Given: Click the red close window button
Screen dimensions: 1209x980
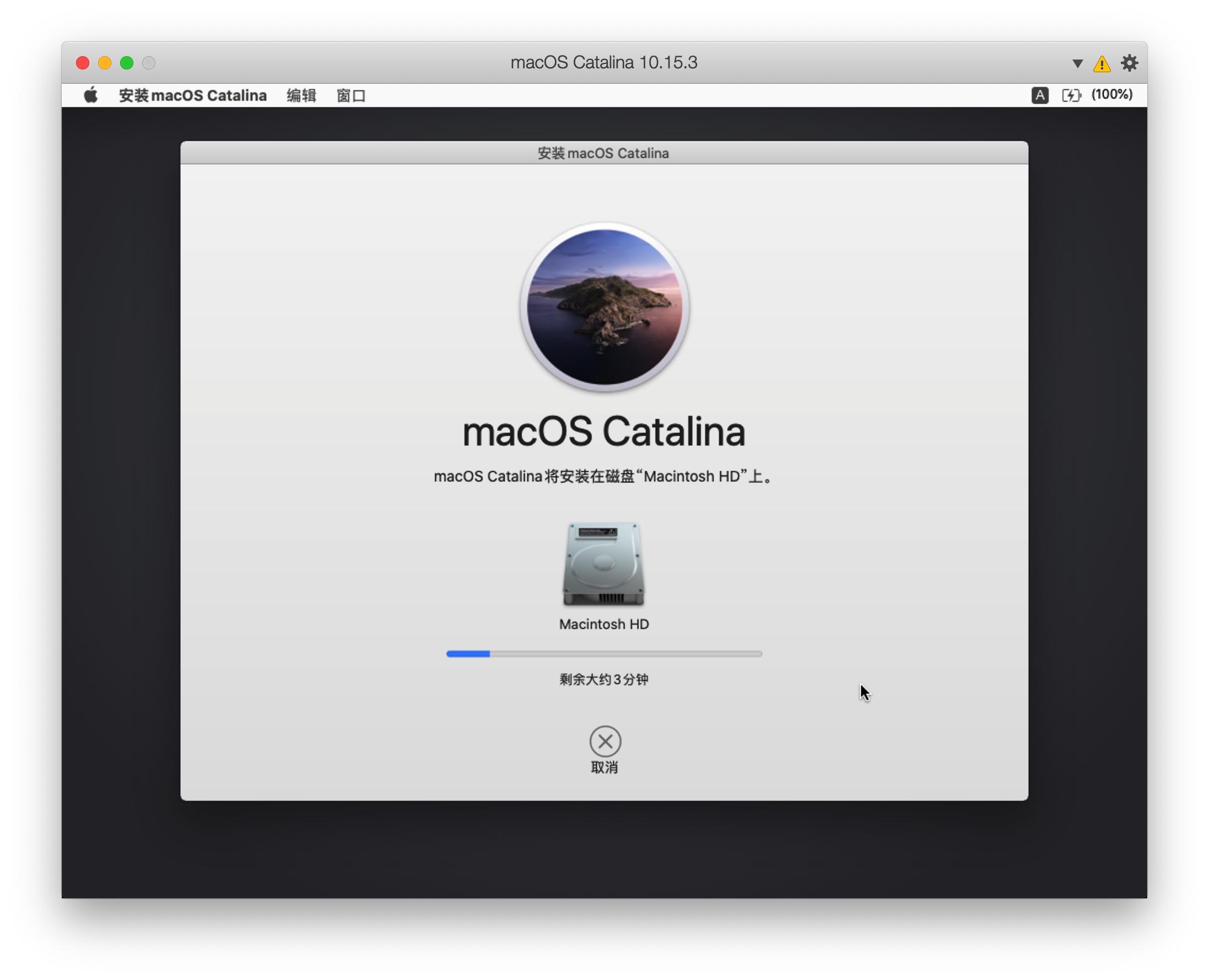Looking at the screenshot, I should (x=83, y=63).
